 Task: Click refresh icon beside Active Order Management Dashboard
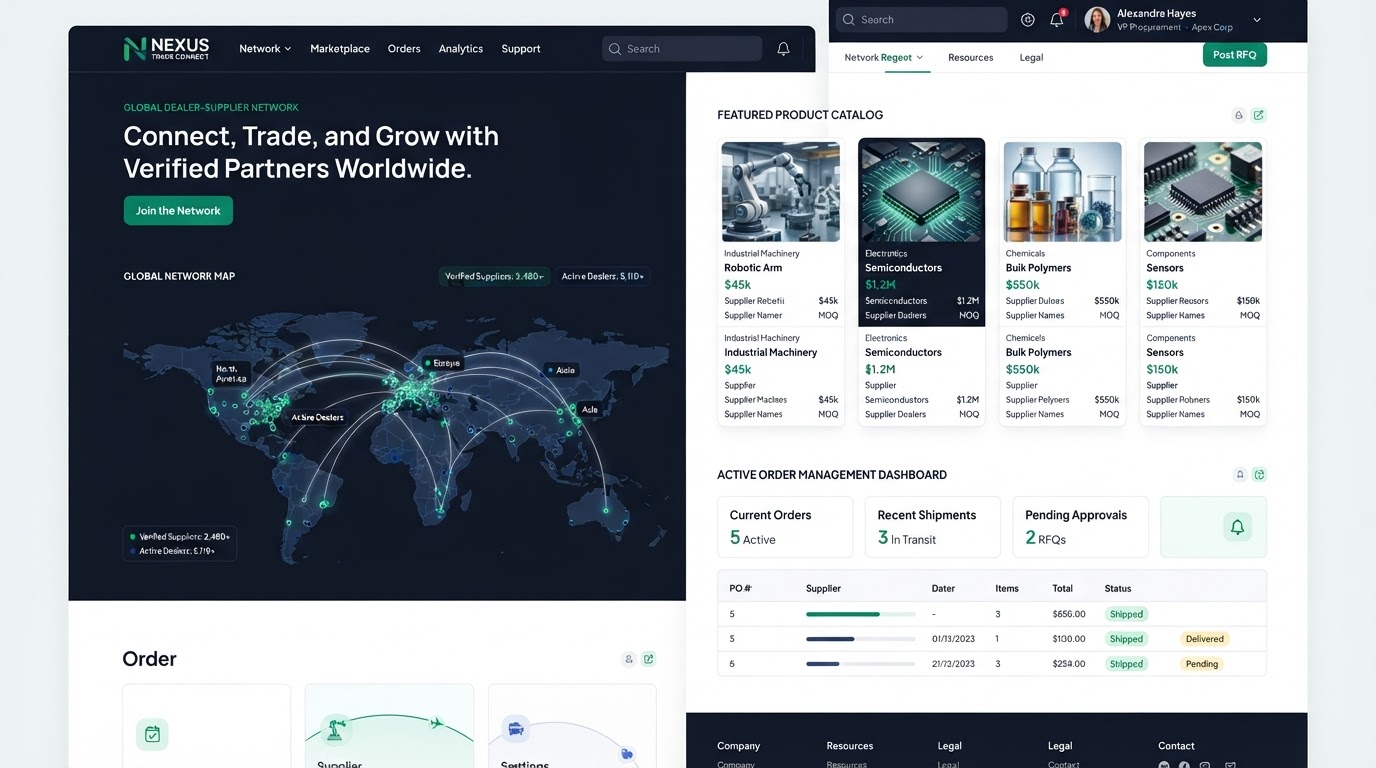[x=1260, y=474]
